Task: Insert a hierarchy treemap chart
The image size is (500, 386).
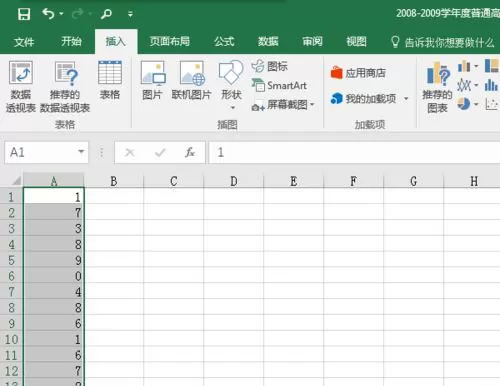Action: pyautogui.click(x=492, y=66)
